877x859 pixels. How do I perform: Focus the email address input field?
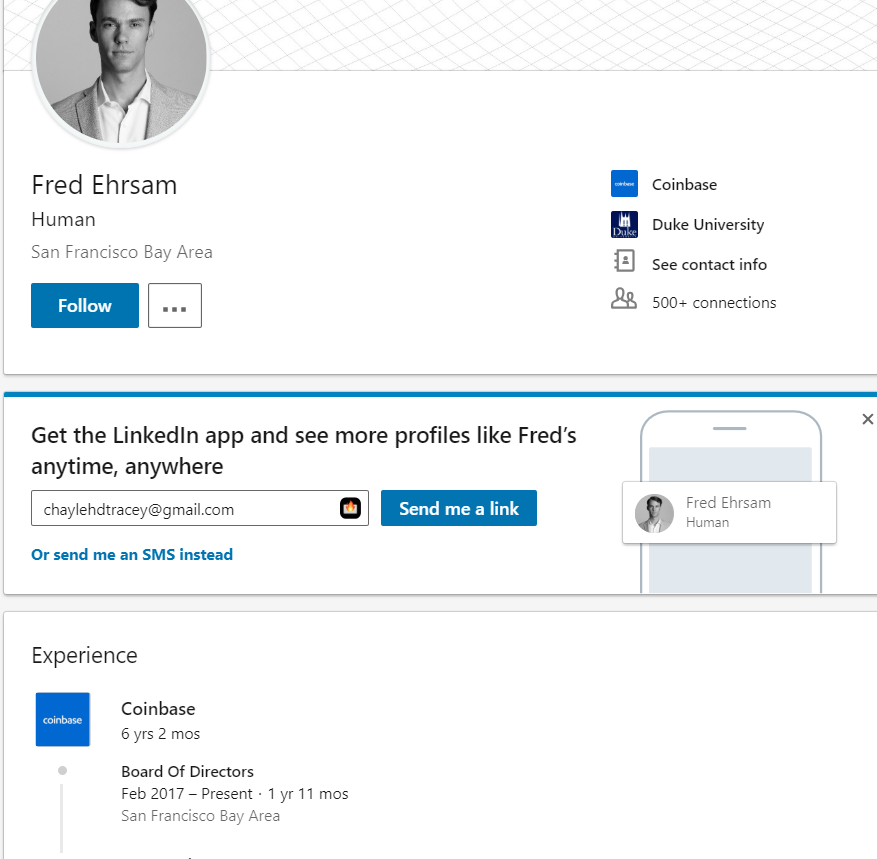185,509
